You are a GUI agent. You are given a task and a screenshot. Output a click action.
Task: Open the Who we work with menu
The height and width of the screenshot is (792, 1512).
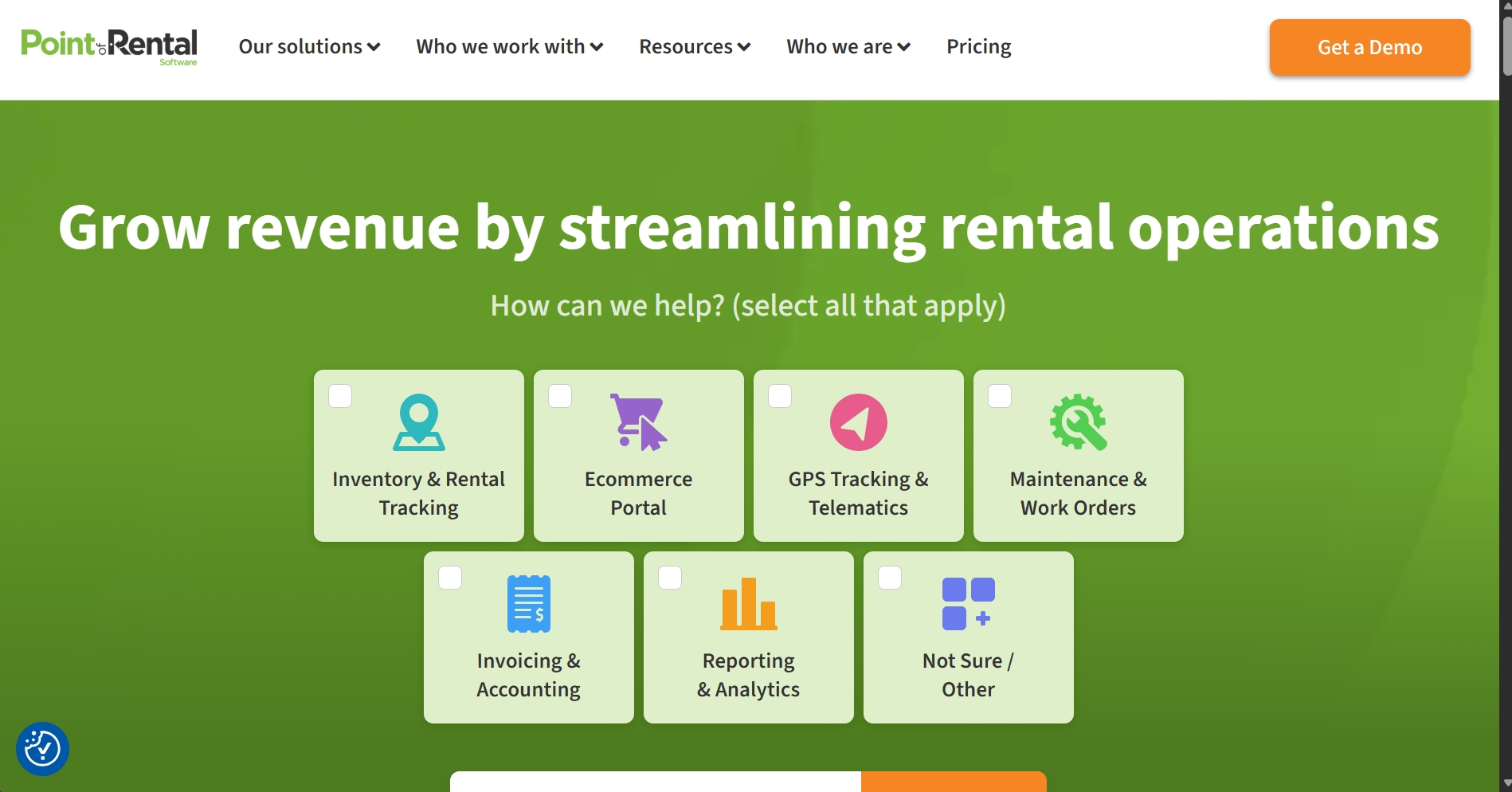coord(509,47)
